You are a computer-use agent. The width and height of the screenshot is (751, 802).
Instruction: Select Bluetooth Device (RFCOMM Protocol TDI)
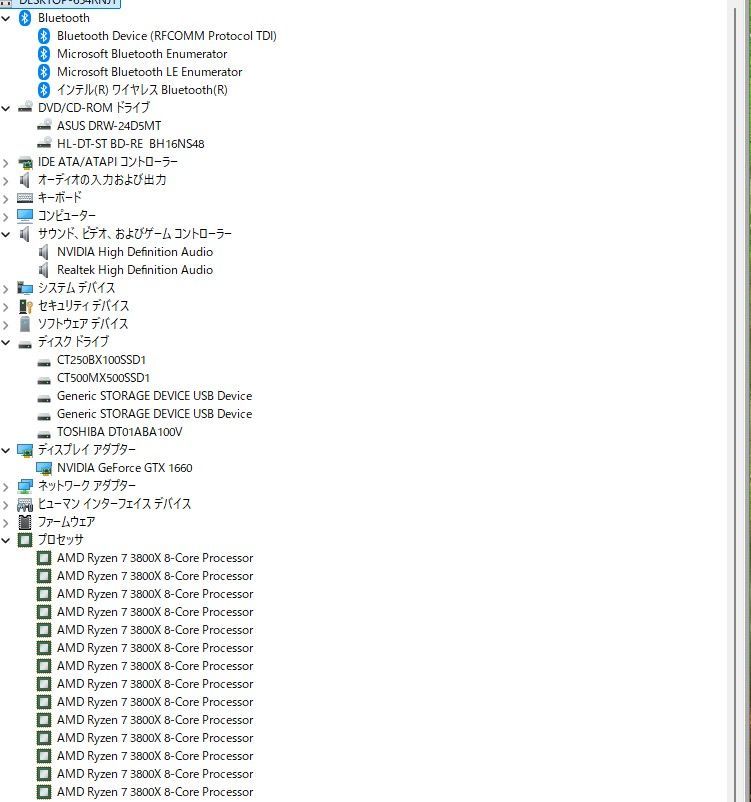point(167,36)
